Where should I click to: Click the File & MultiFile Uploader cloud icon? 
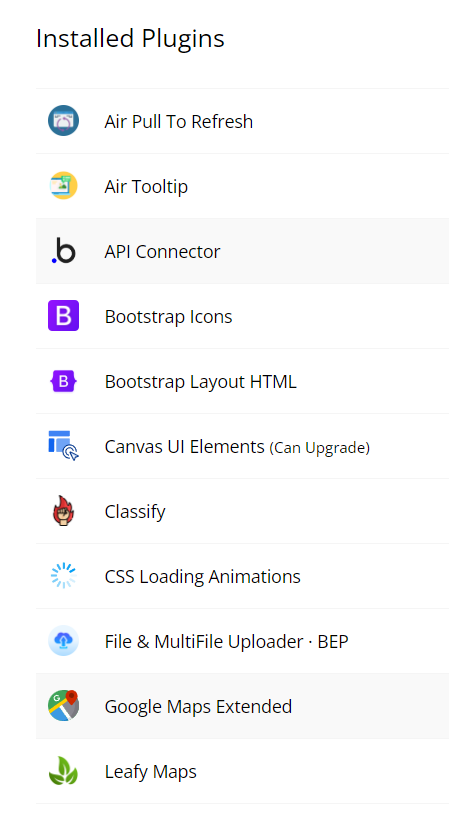(x=63, y=641)
